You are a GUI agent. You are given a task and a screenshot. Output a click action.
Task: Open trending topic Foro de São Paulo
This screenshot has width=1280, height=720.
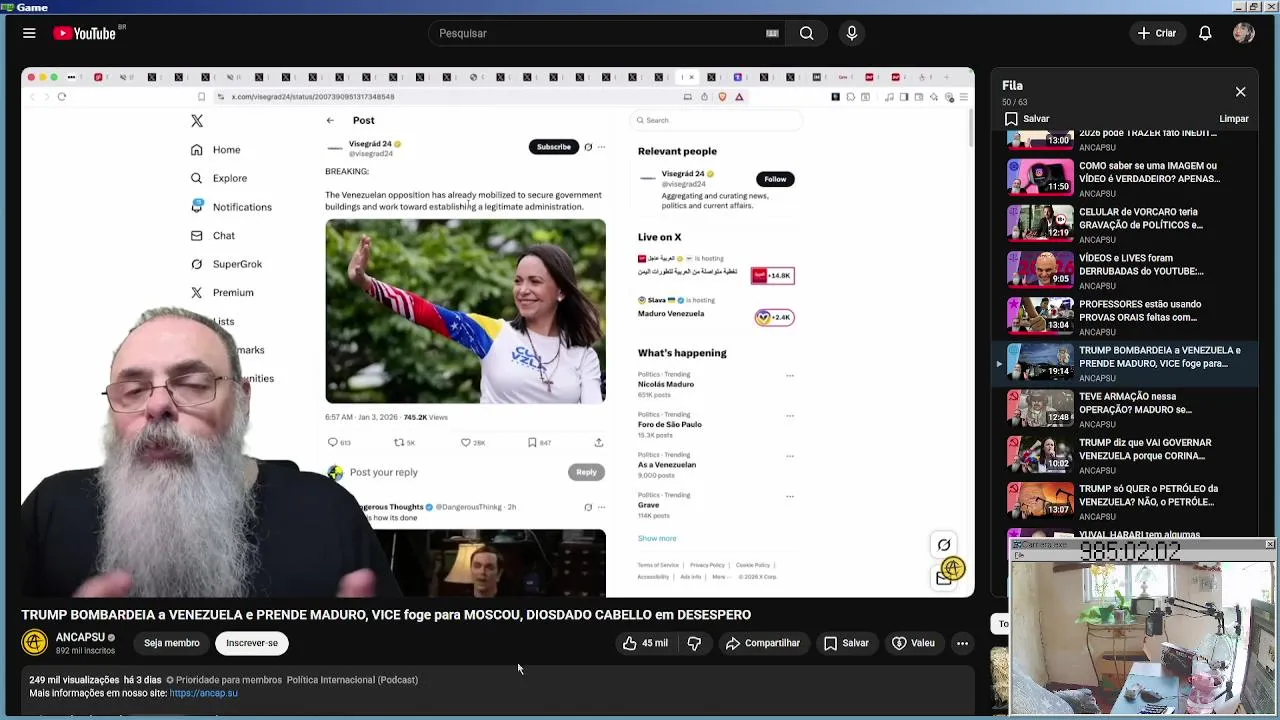coord(670,424)
